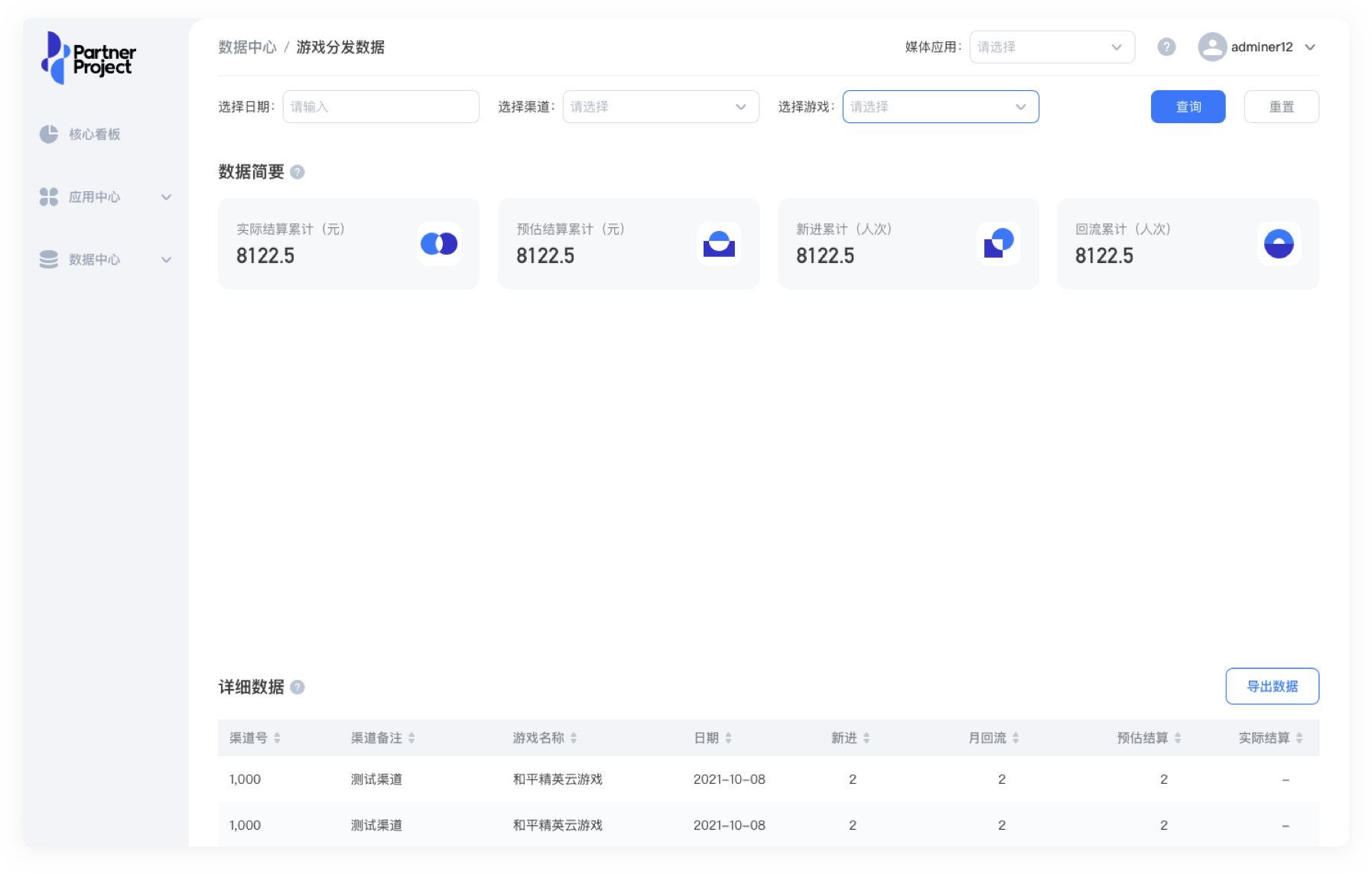Click the 导出数据 button

(1272, 687)
